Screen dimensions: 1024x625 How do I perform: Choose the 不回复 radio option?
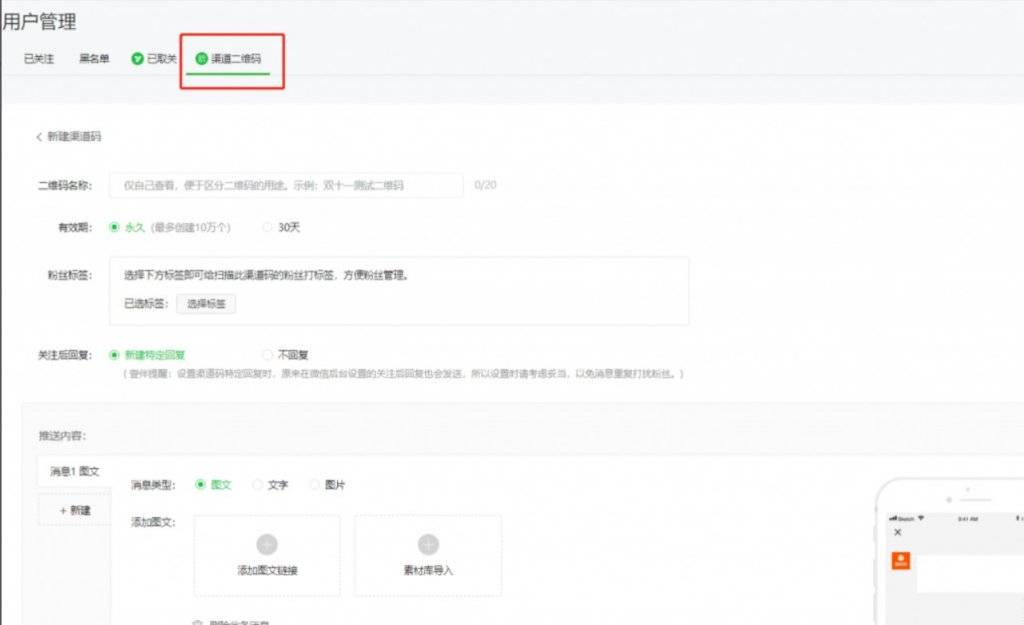[x=267, y=355]
